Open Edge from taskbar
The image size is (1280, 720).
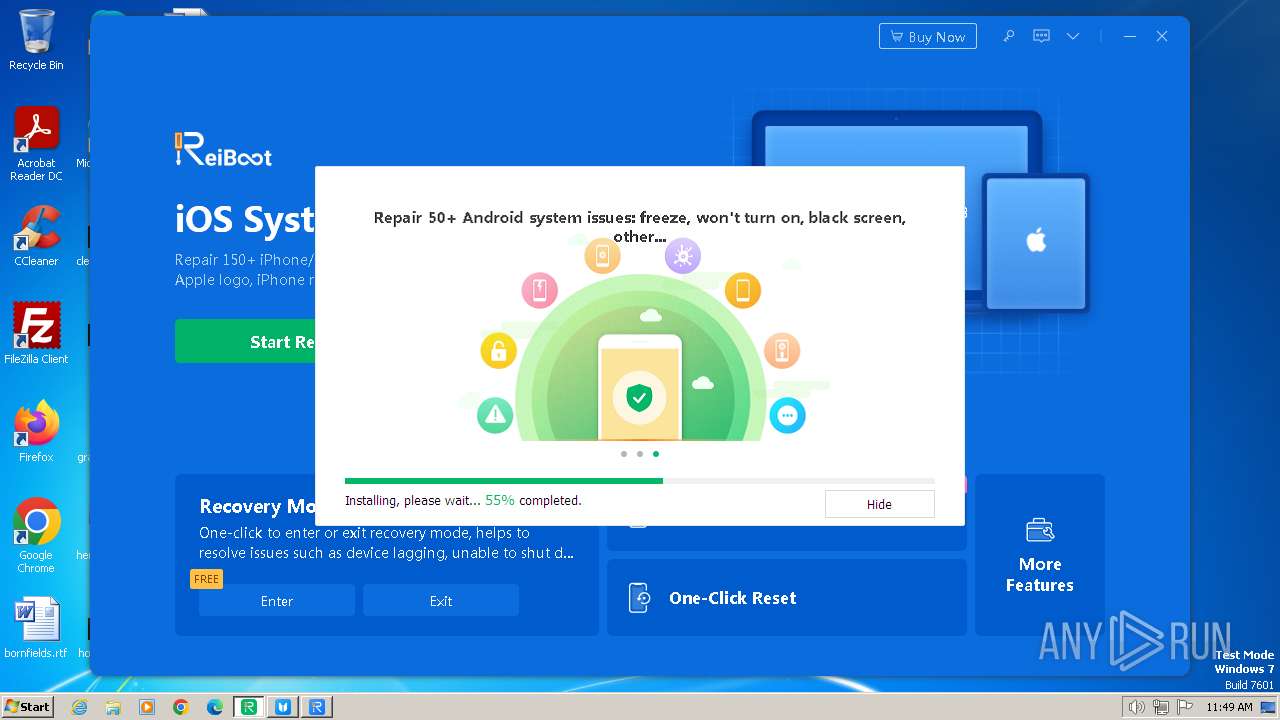point(215,707)
